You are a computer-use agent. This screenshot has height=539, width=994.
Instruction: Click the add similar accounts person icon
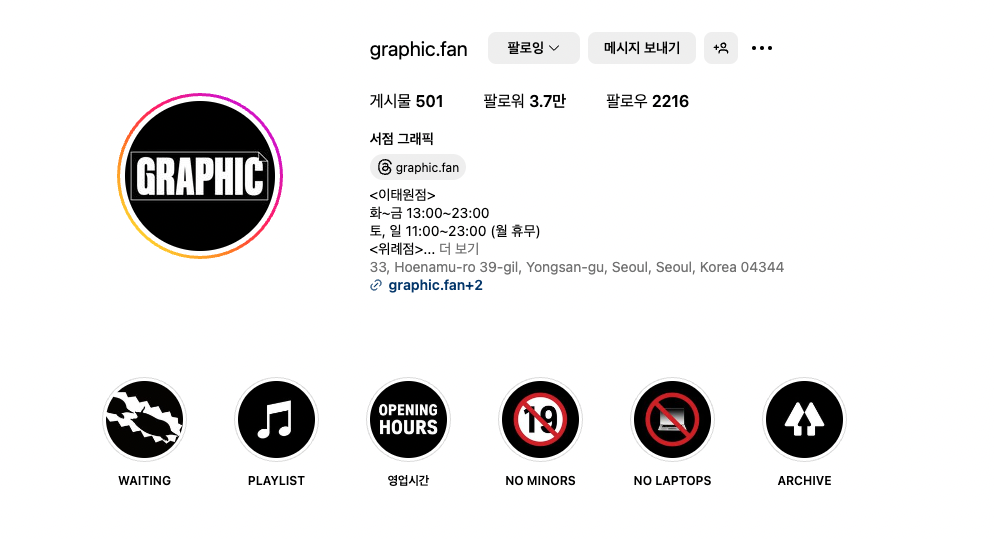[721, 48]
